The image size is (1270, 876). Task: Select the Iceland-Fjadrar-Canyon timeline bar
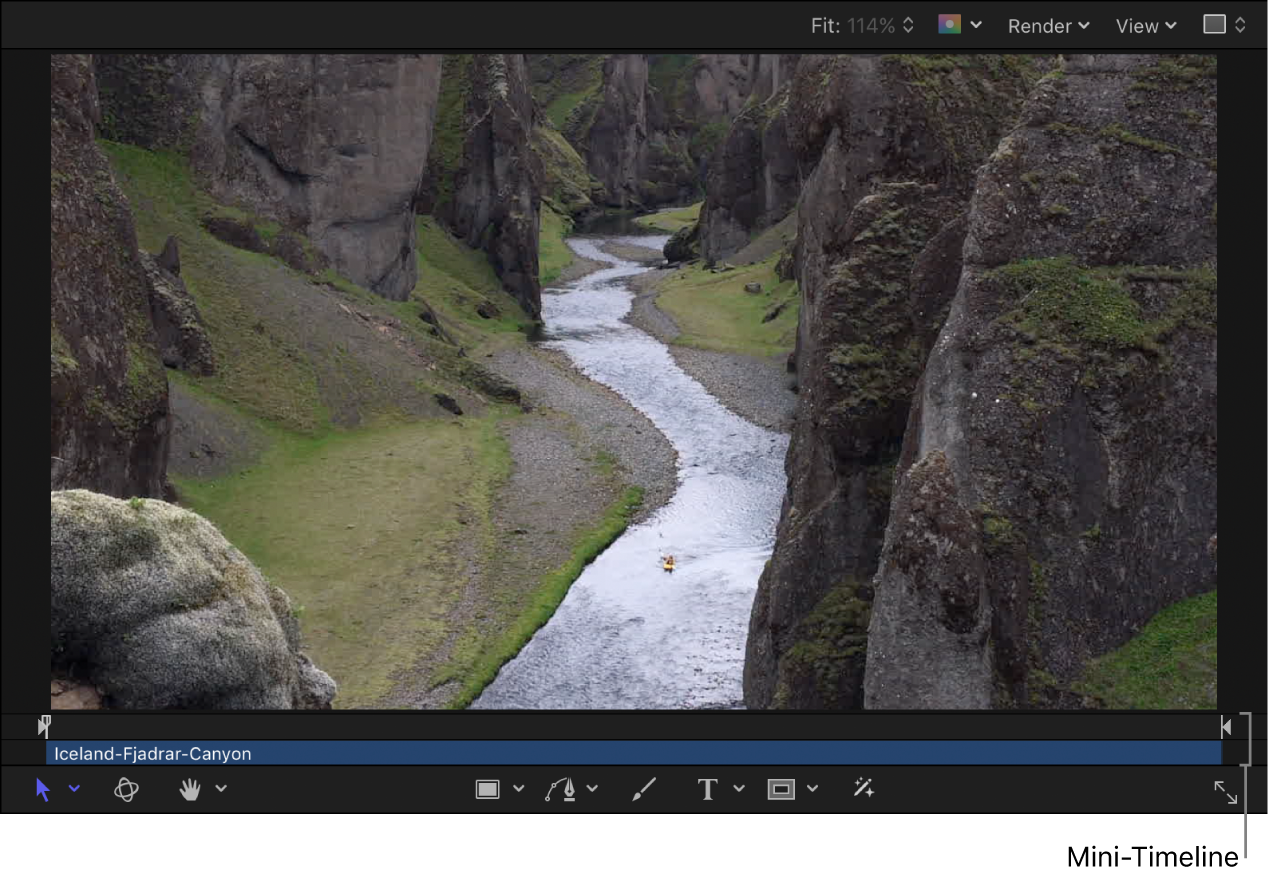point(632,754)
